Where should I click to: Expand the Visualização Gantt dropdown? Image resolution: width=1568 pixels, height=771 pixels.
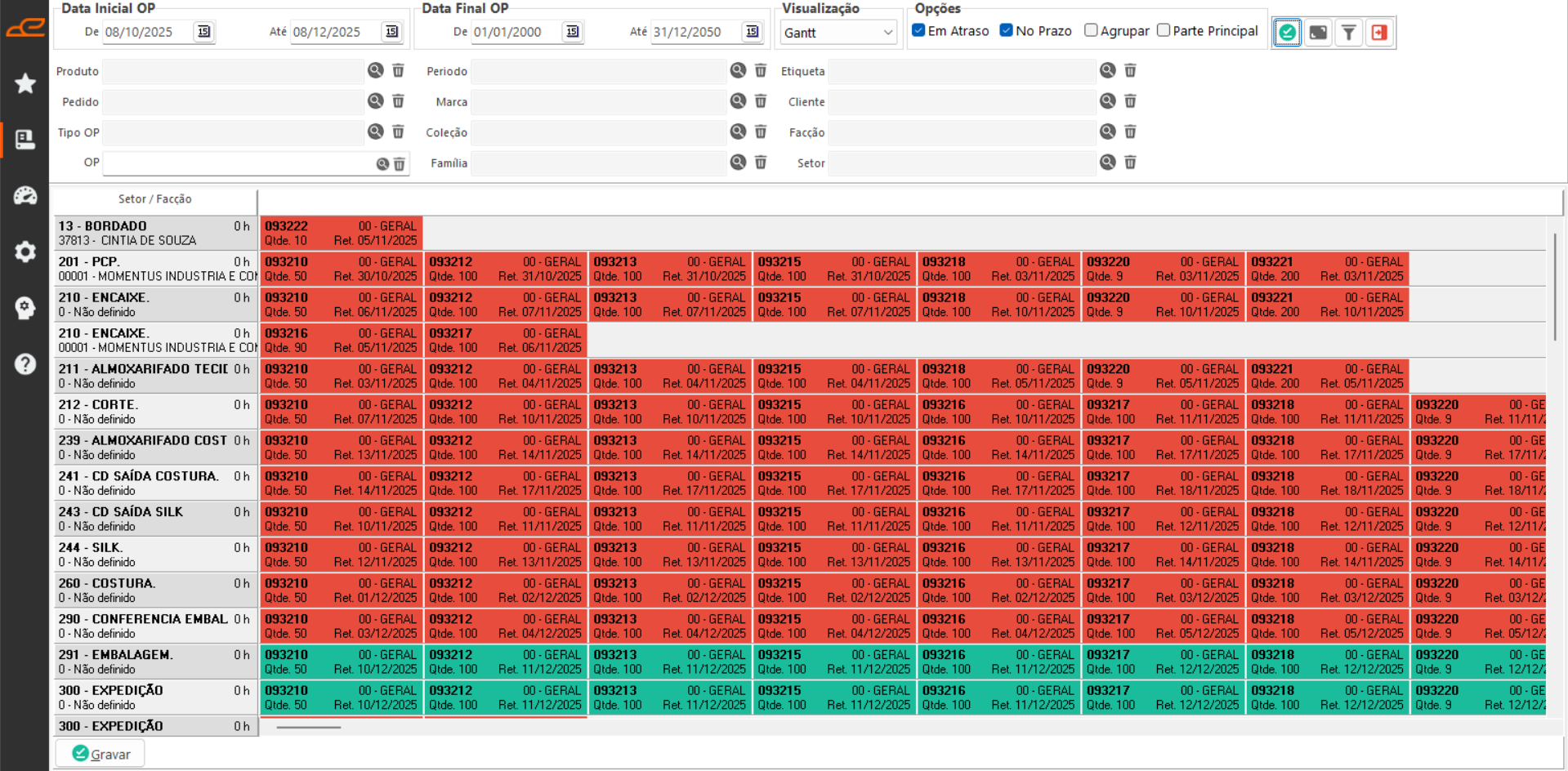point(887,33)
